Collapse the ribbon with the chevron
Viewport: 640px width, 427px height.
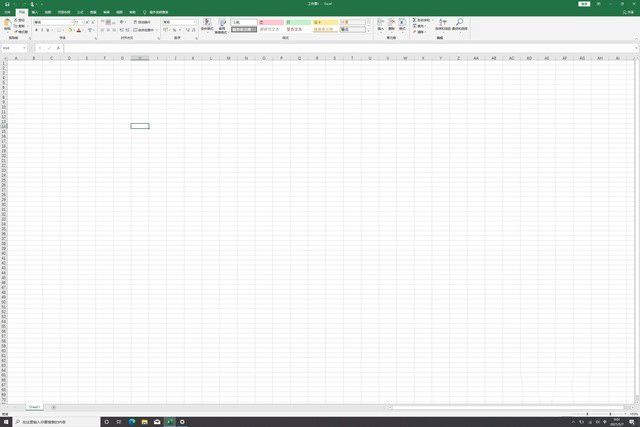(636, 39)
